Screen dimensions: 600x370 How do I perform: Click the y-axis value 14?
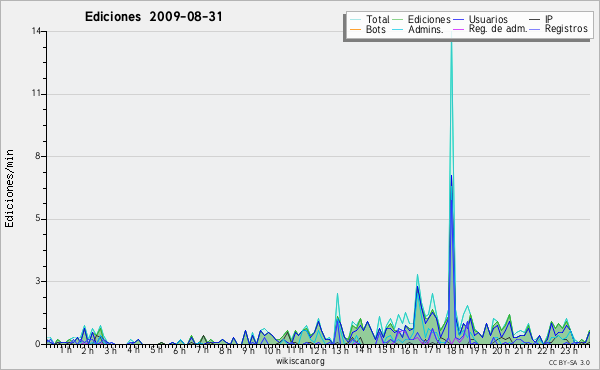[x=36, y=31]
